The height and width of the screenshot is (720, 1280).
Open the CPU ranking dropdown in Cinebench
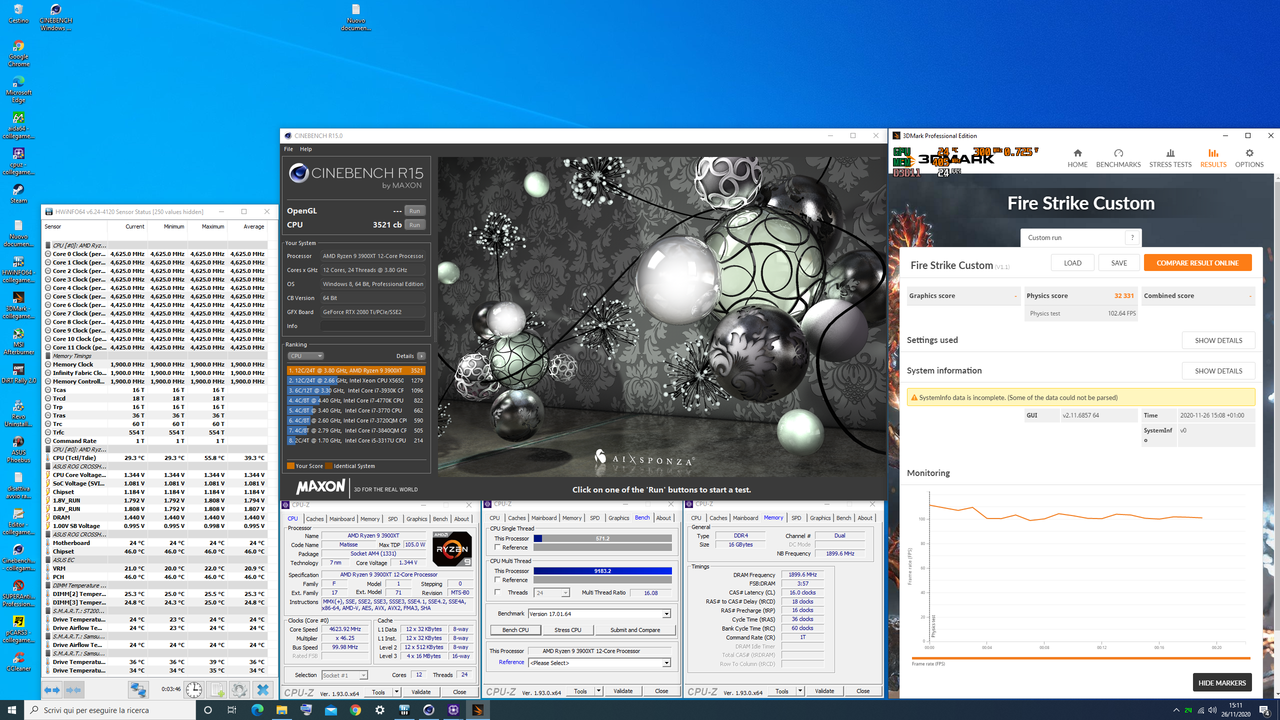(x=305, y=356)
